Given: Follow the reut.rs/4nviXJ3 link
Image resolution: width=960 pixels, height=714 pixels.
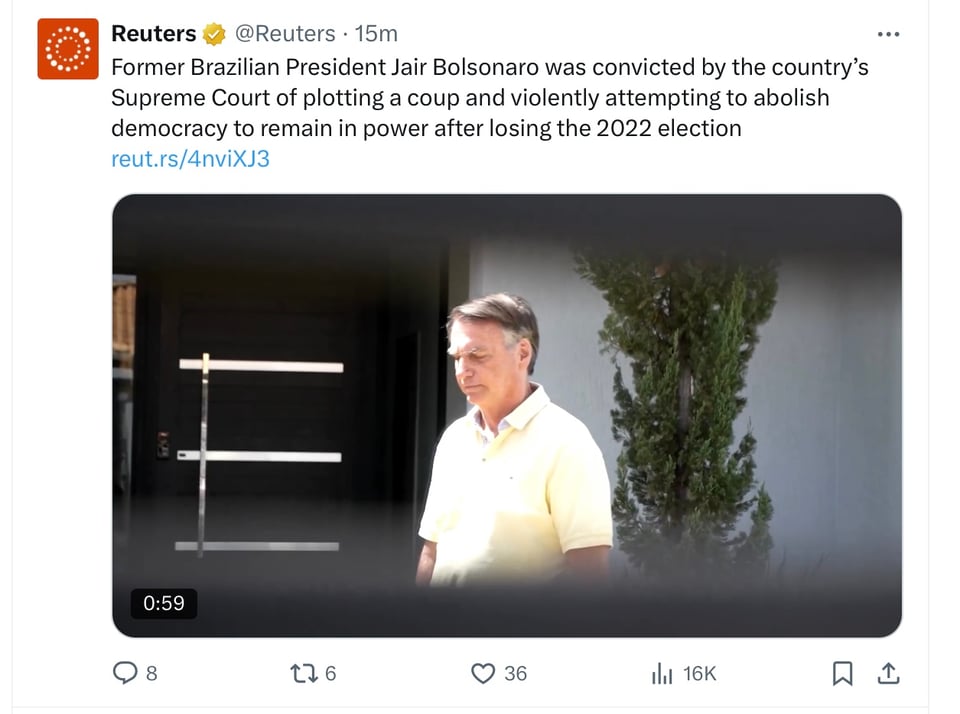Looking at the screenshot, I should 190,158.
